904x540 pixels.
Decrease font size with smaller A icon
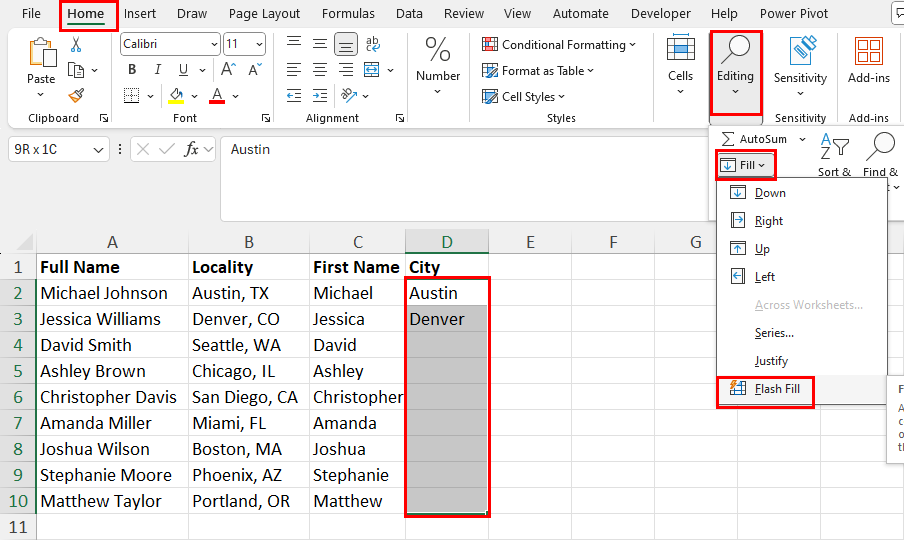click(255, 70)
